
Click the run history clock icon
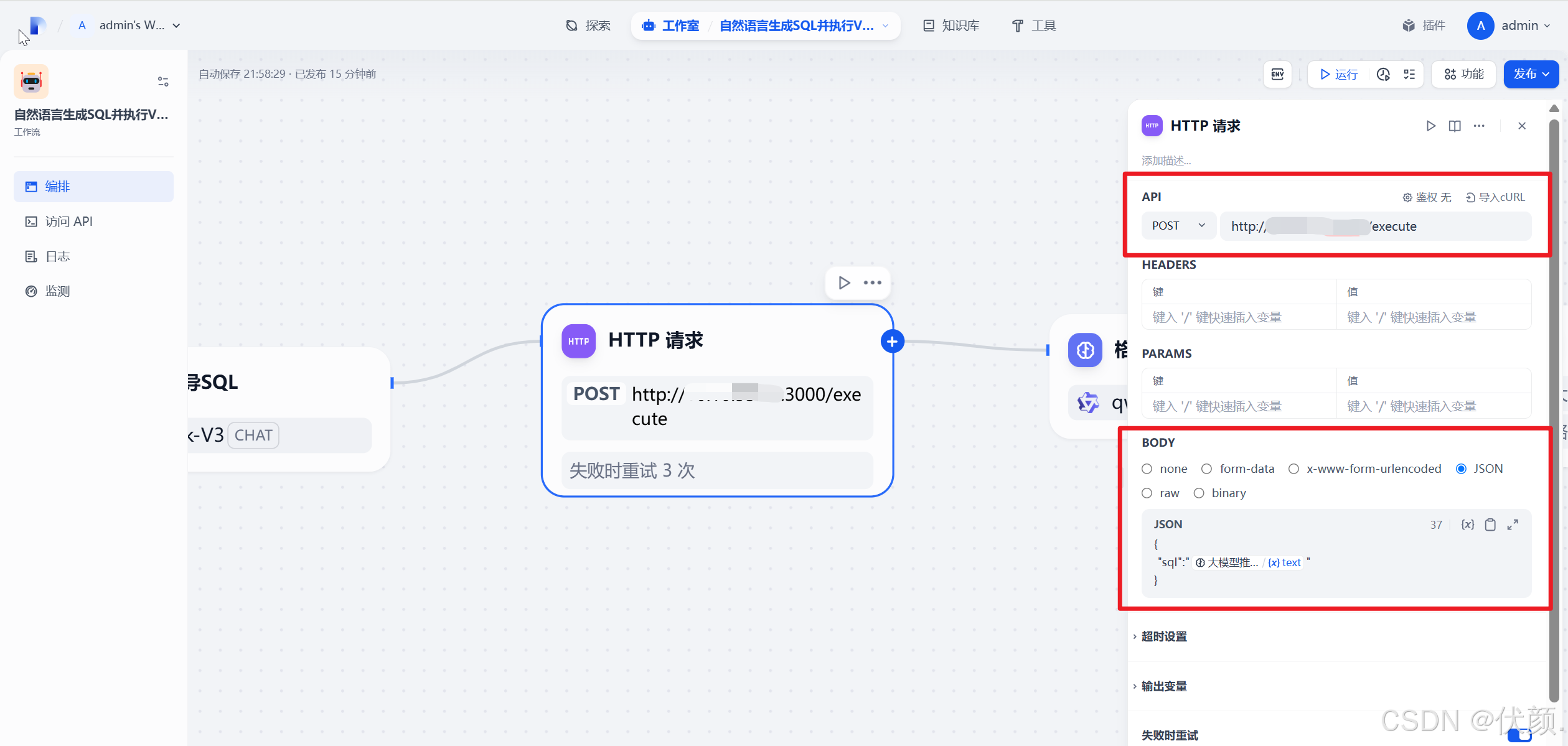tap(1383, 74)
